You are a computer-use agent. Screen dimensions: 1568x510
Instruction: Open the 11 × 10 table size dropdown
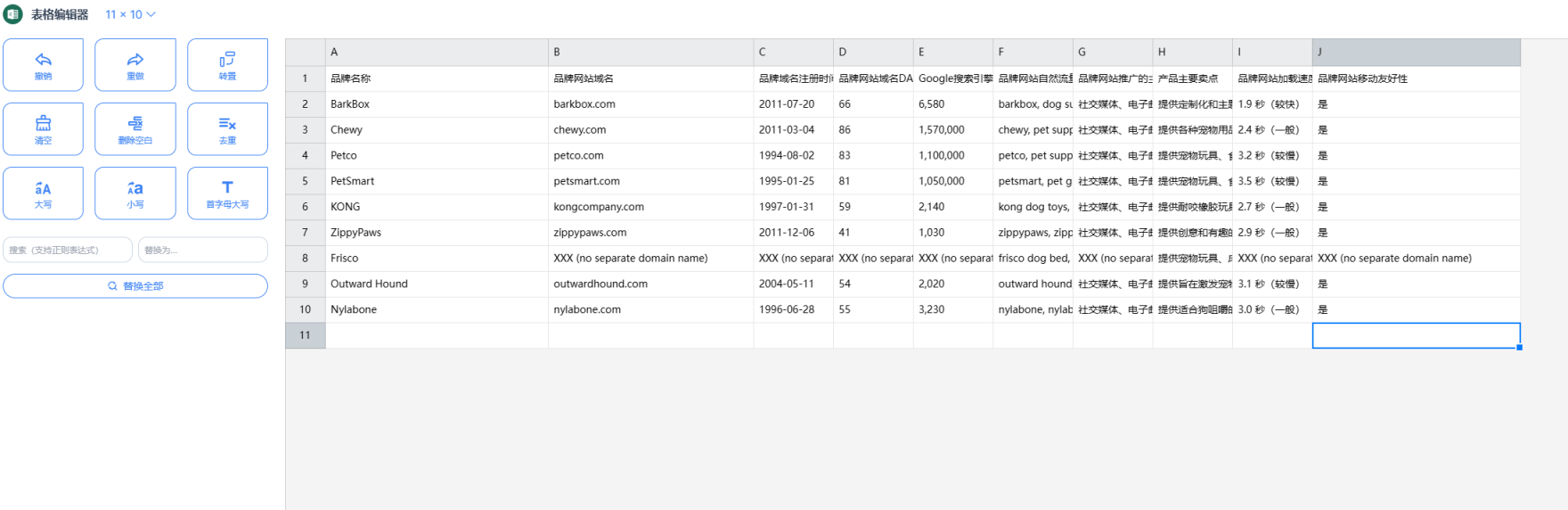click(x=130, y=14)
